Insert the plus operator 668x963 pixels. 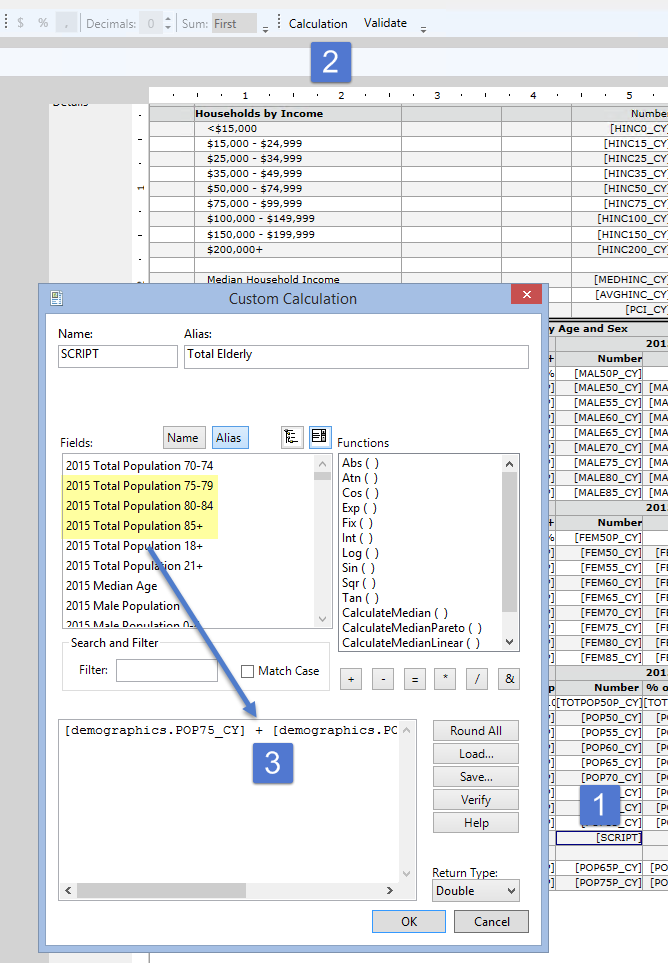click(351, 679)
